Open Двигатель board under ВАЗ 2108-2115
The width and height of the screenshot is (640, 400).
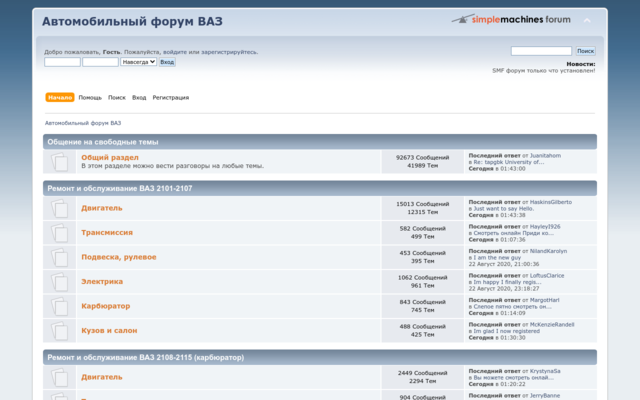(102, 377)
